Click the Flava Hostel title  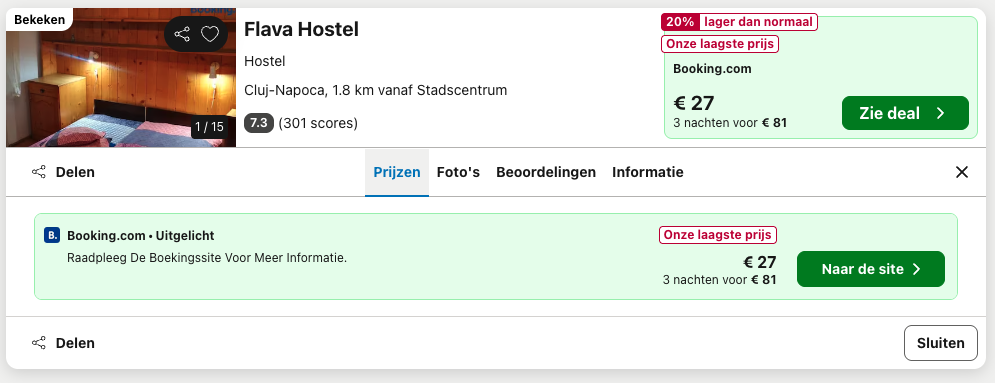point(301,29)
